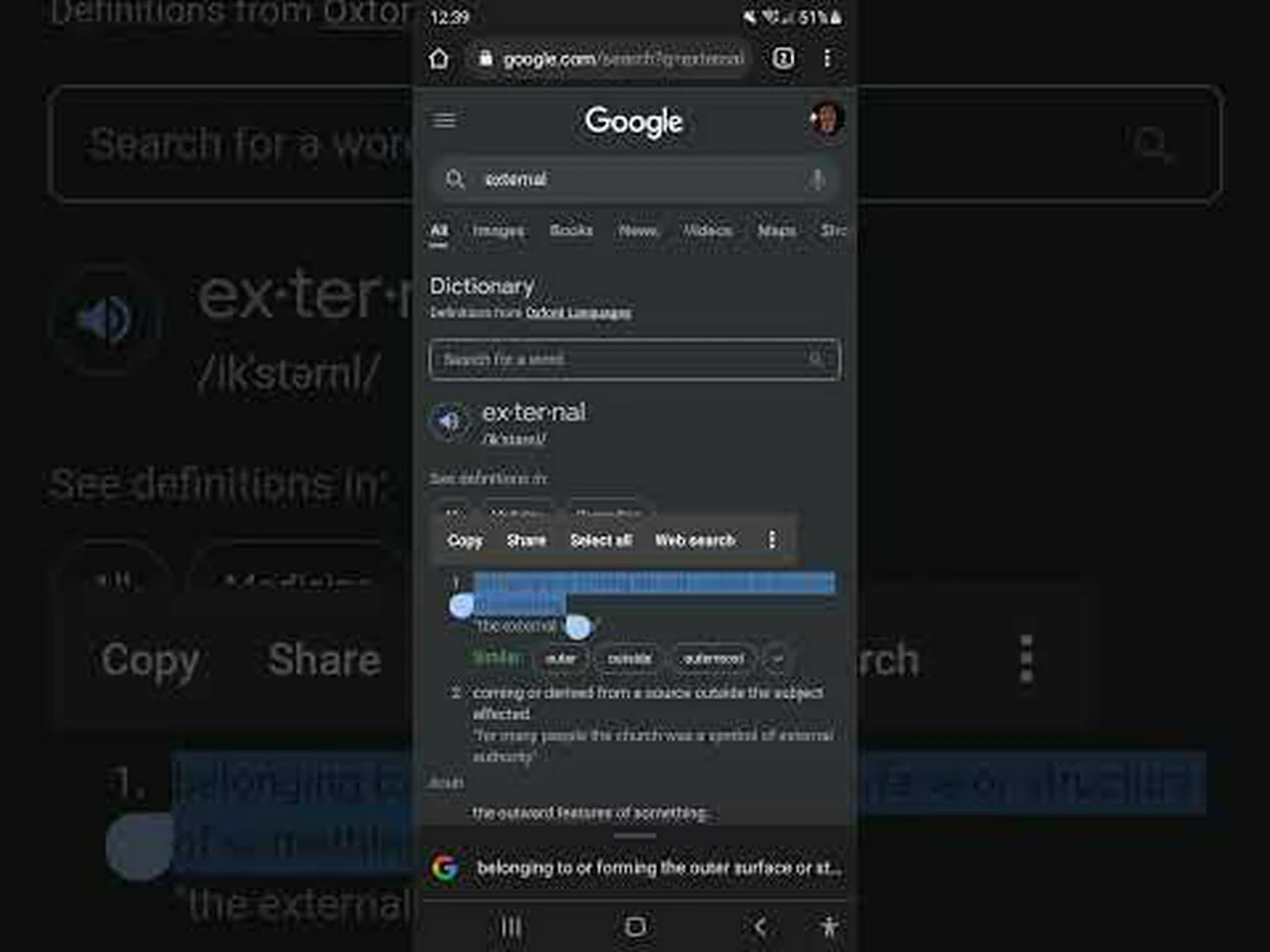The image size is (1270, 952).
Task: Open the Oxford Languages link
Action: [578, 312]
